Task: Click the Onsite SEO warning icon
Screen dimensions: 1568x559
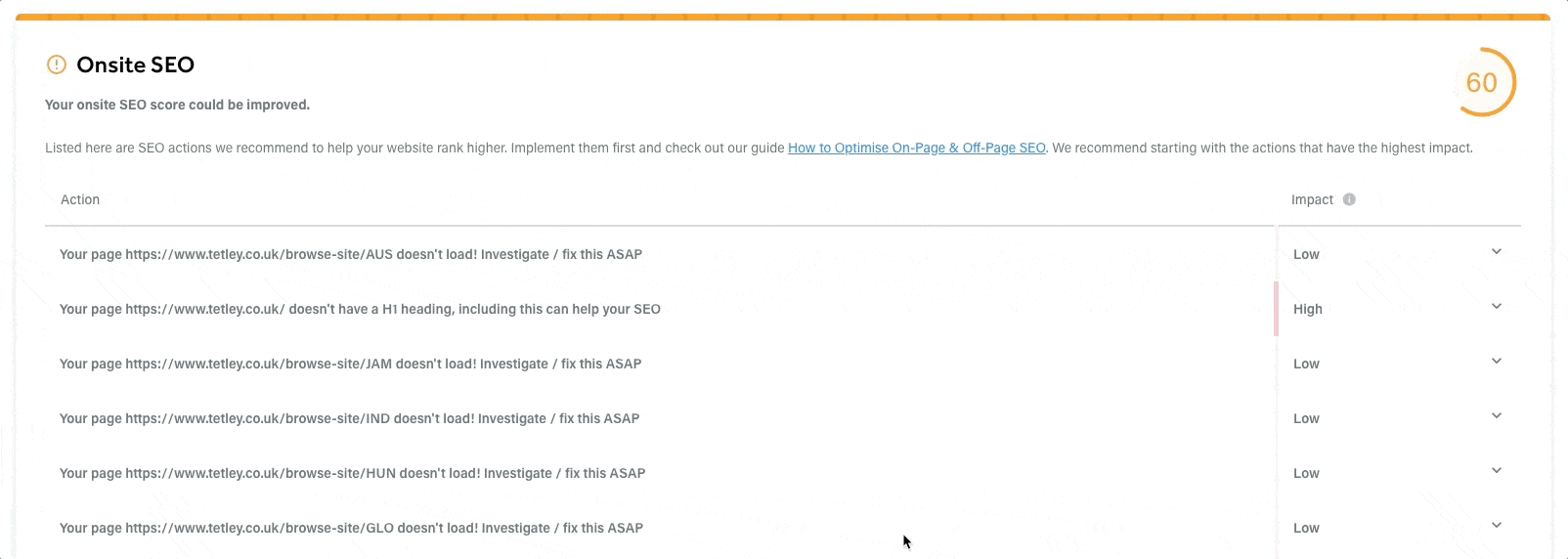Action: 57,64
